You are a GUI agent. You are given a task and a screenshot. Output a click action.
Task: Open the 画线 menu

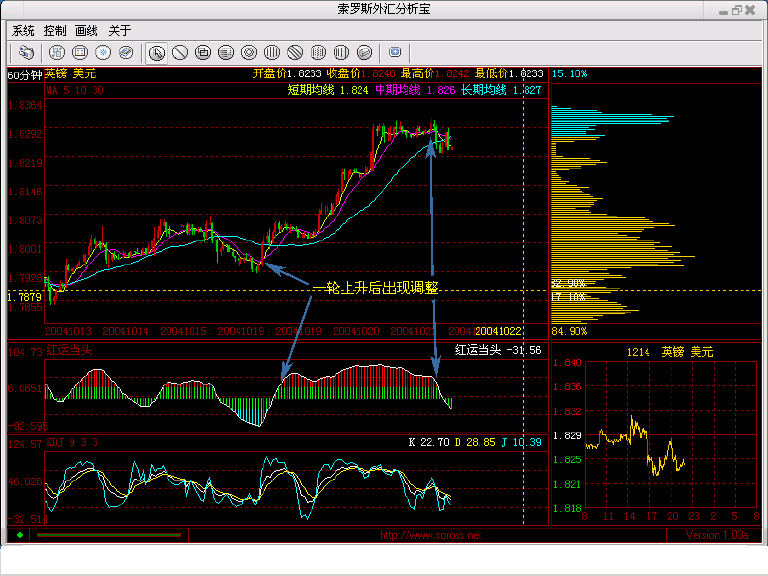87,30
